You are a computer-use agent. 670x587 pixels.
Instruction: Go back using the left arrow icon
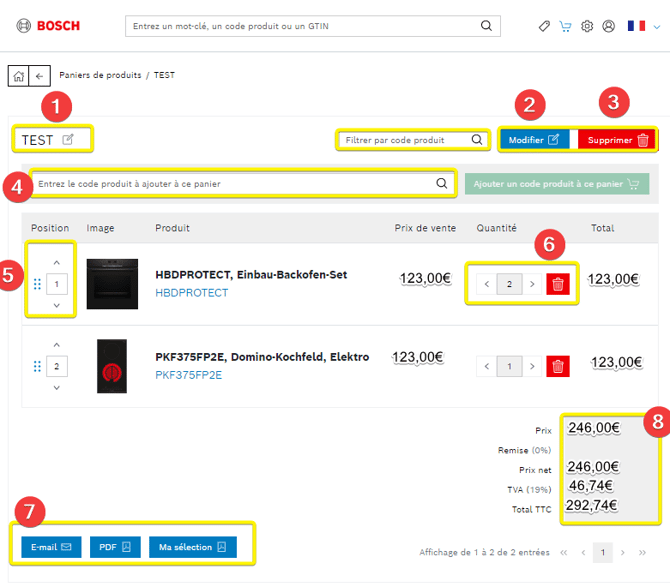(x=39, y=76)
